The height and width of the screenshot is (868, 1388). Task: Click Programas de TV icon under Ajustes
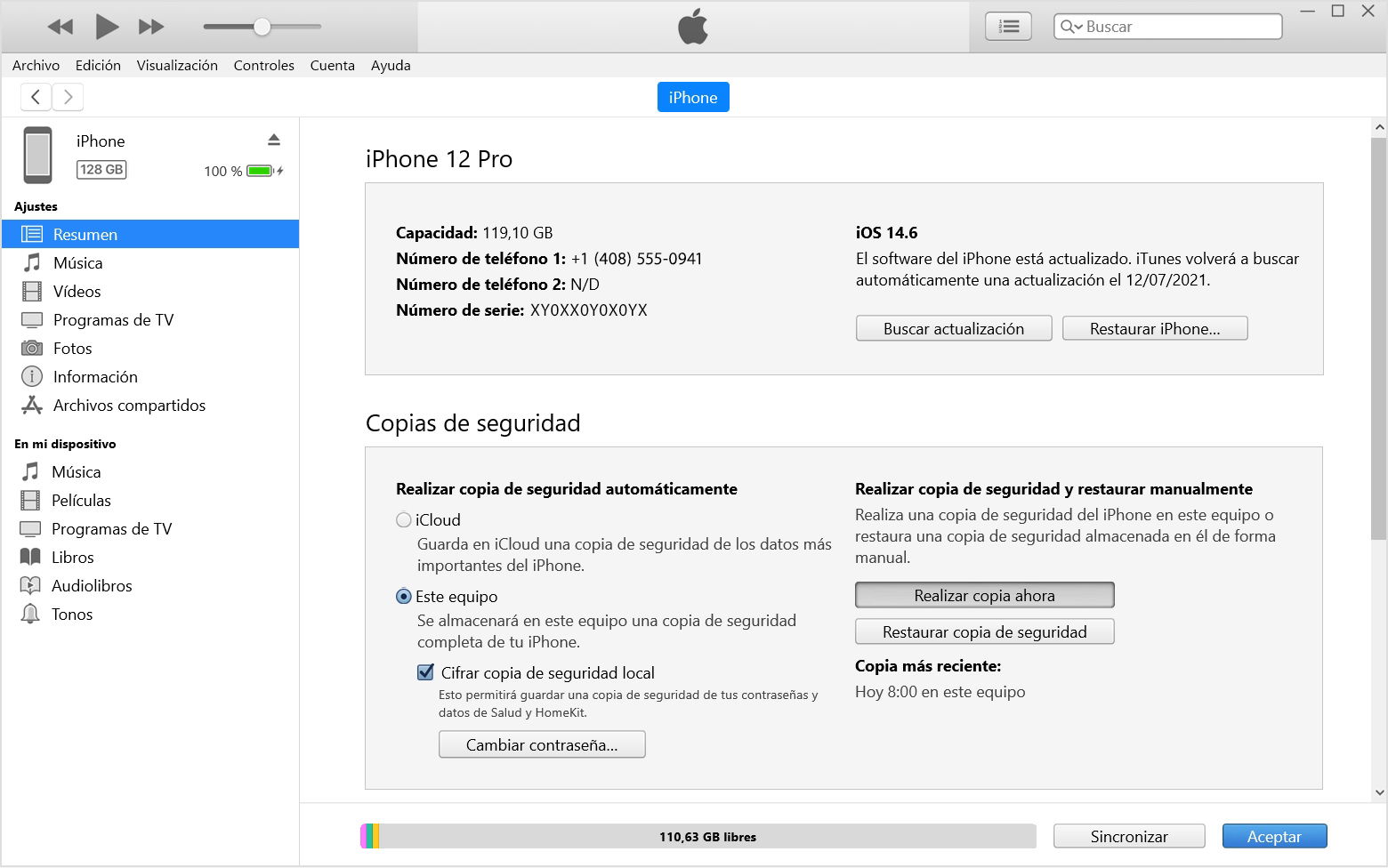(32, 319)
